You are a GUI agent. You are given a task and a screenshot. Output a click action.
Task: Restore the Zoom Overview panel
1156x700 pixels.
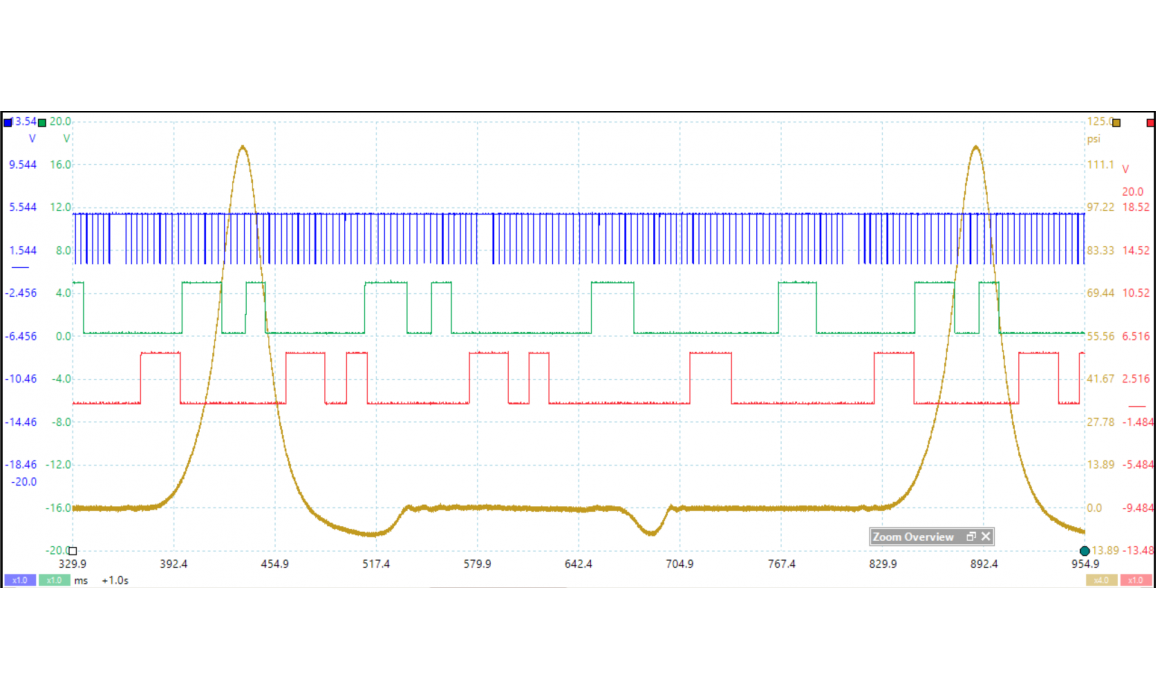971,537
